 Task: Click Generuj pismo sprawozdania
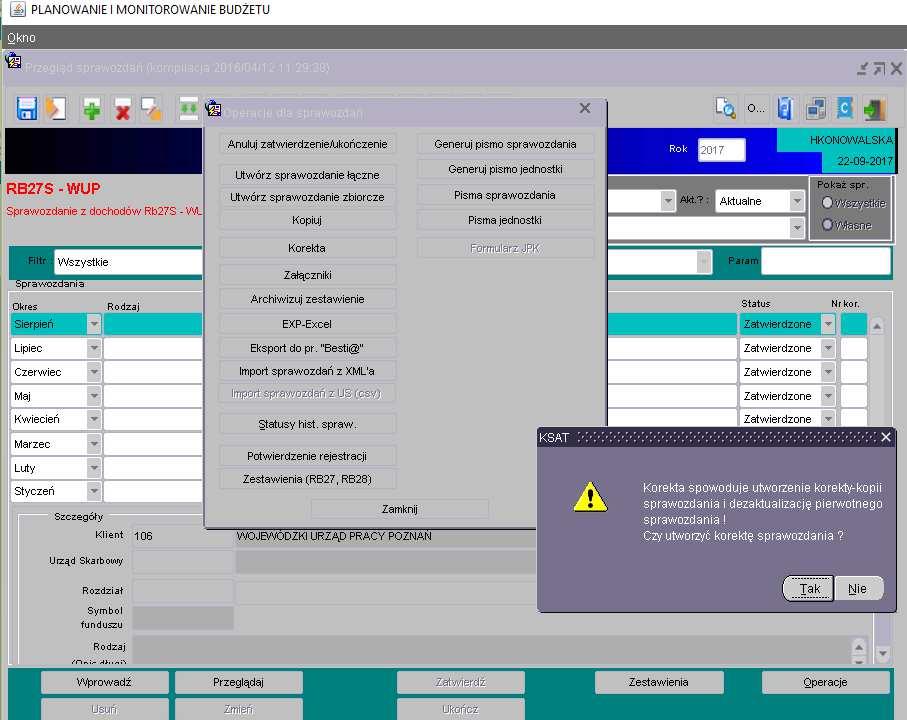click(x=506, y=144)
